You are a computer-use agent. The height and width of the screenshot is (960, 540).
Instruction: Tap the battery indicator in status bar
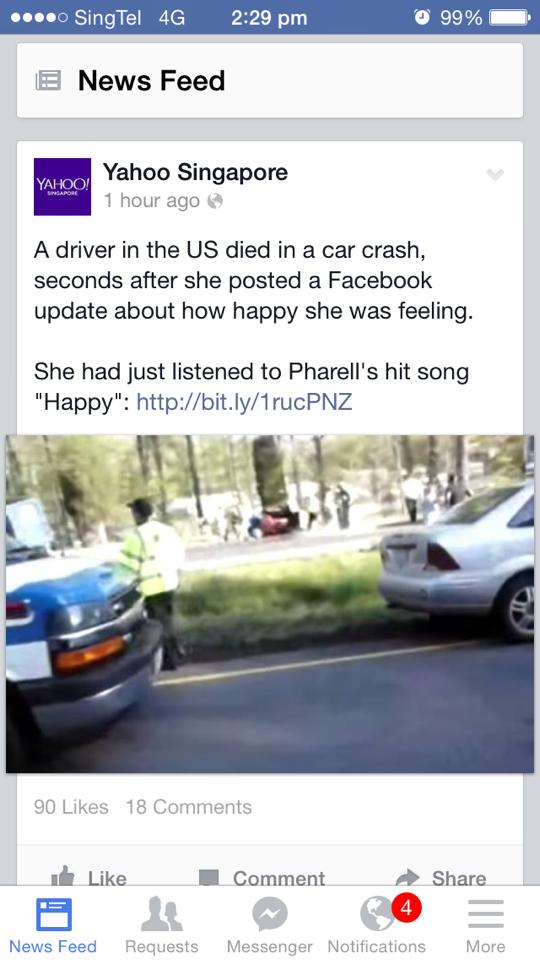[x=510, y=18]
